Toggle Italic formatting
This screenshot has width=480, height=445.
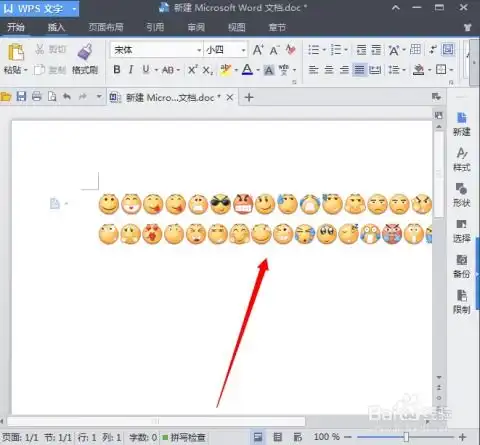(x=131, y=70)
